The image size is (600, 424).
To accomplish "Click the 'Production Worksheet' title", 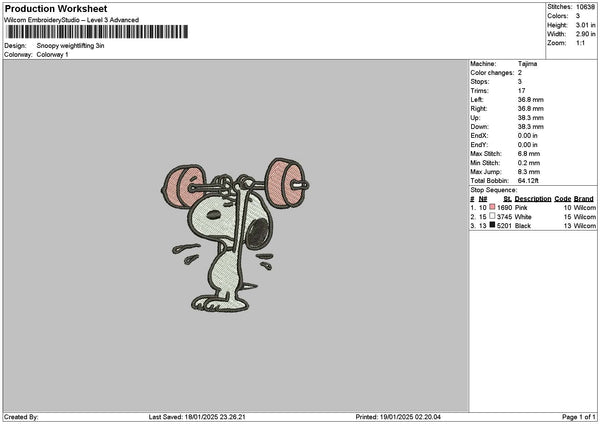I will tap(56, 8).
